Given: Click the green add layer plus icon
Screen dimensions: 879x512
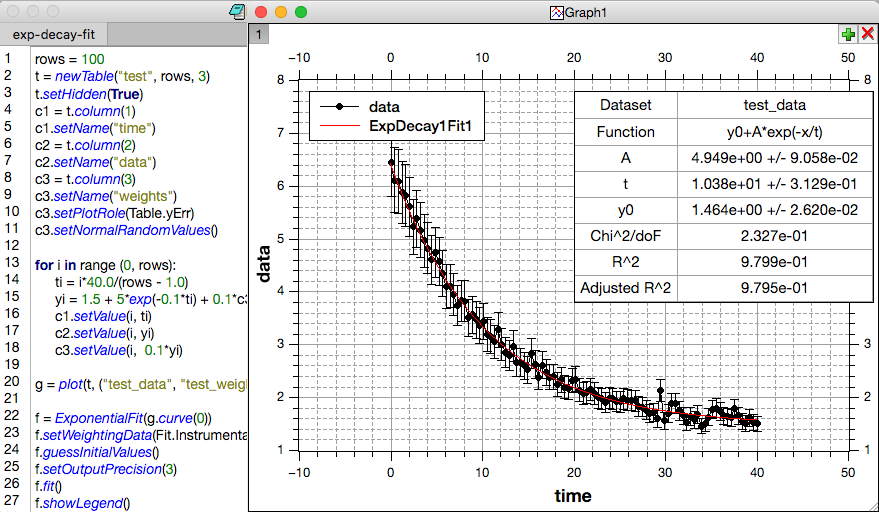Looking at the screenshot, I should click(x=849, y=34).
